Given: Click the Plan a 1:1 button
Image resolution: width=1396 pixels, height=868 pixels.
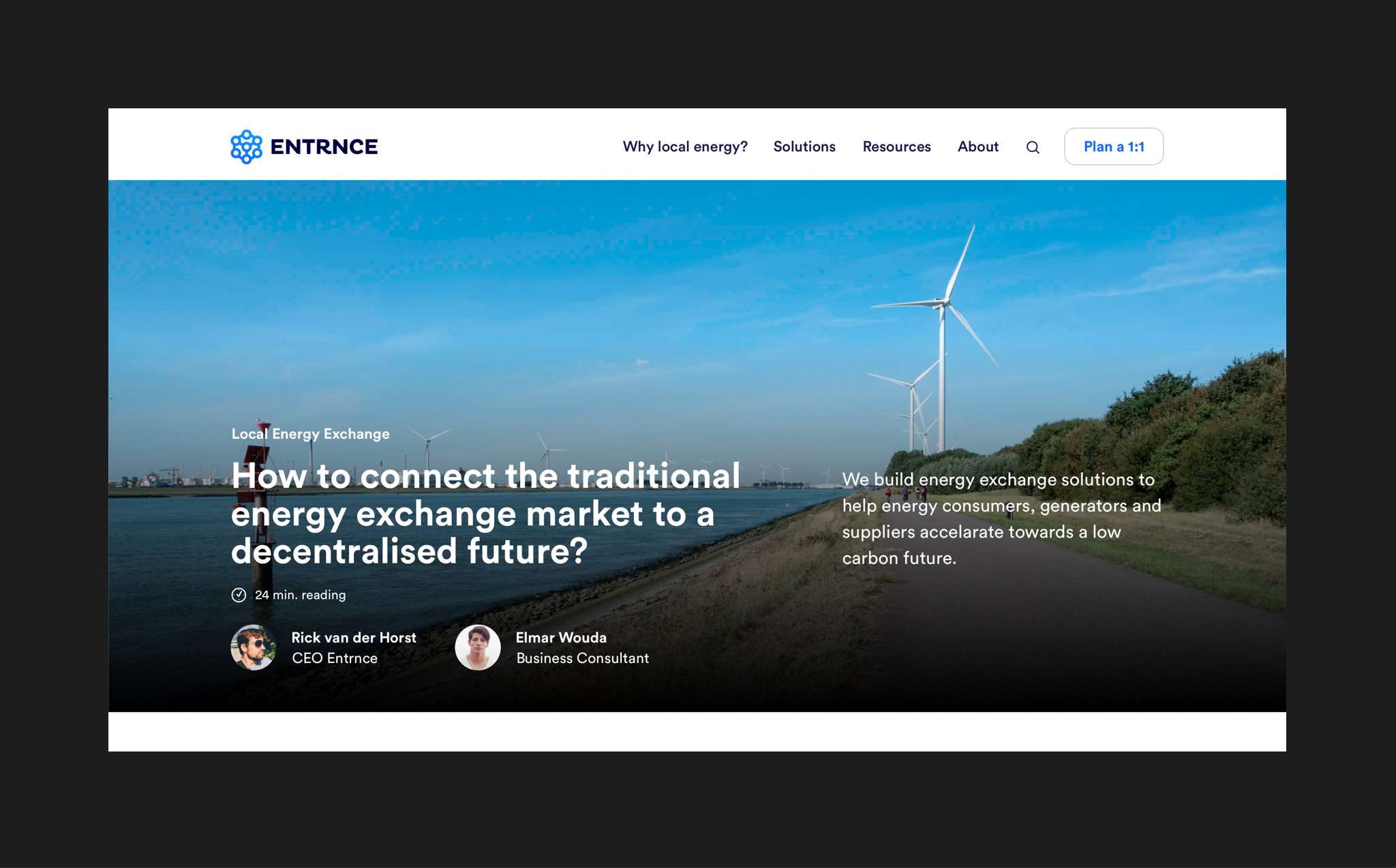Looking at the screenshot, I should (1114, 146).
